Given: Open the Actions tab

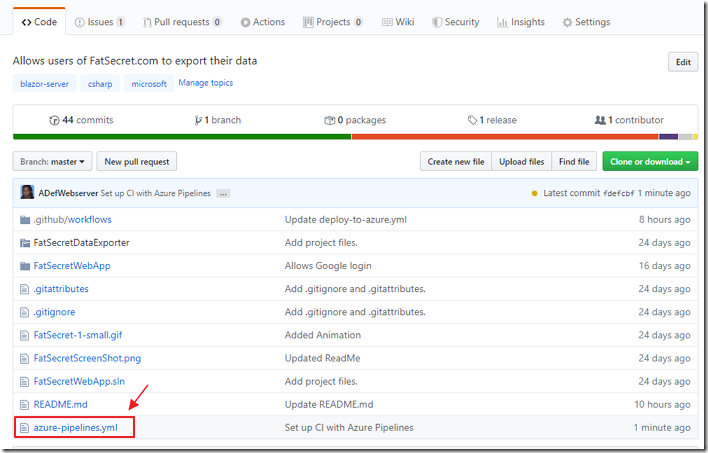Looking at the screenshot, I should point(263,22).
